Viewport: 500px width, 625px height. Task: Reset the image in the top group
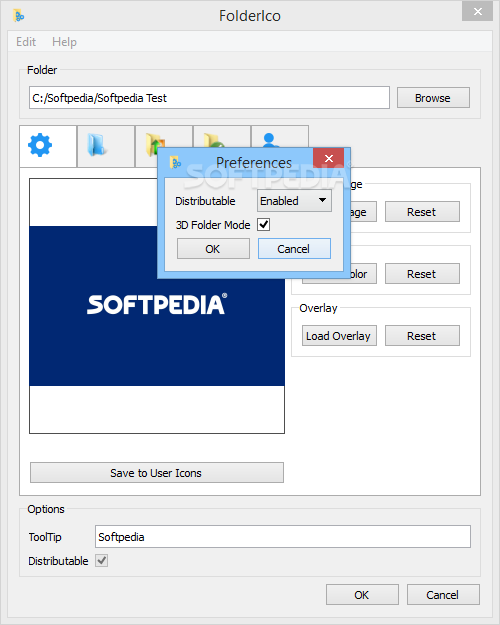(x=422, y=212)
